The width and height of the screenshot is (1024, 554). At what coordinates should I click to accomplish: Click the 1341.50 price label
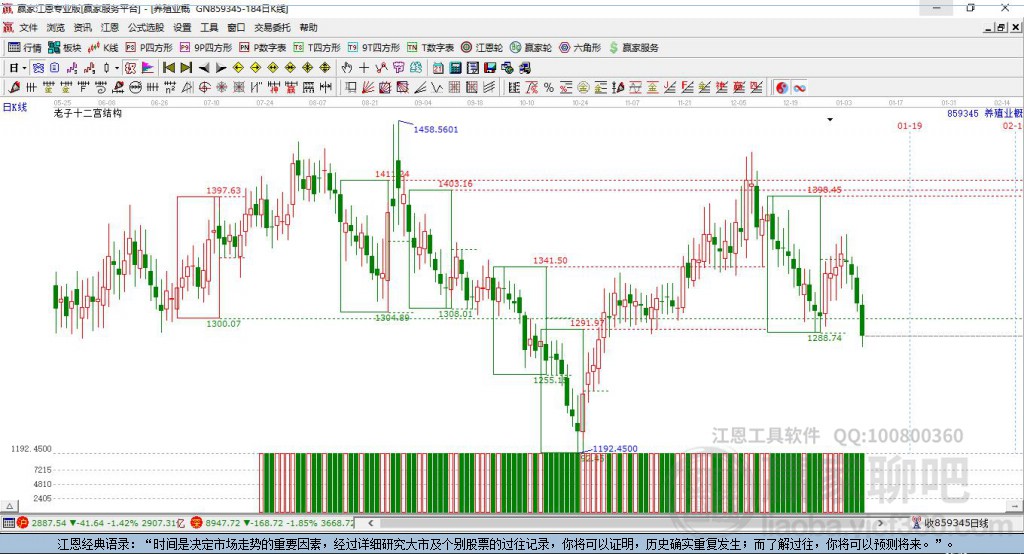pyautogui.click(x=550, y=260)
